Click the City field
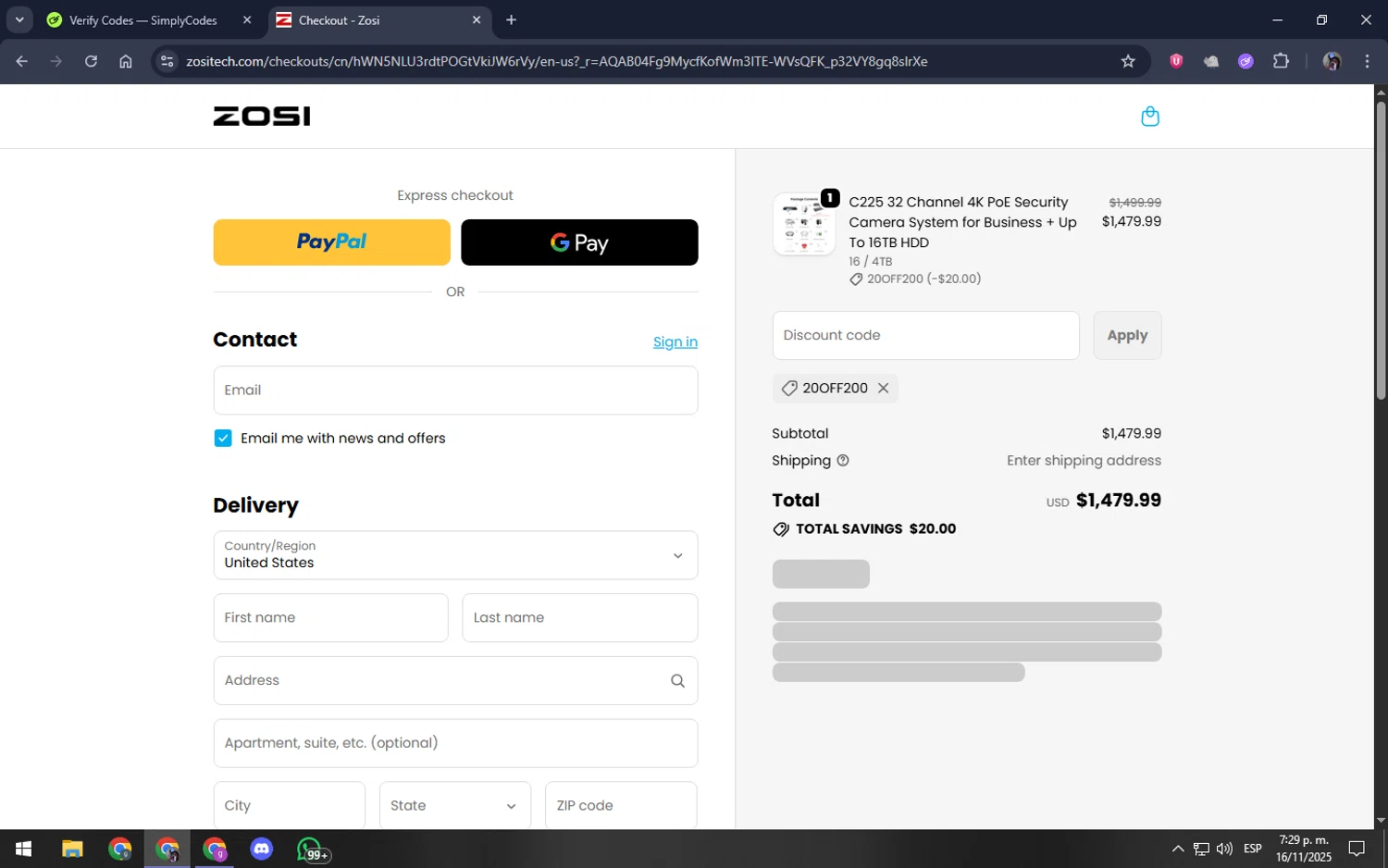The width and height of the screenshot is (1388, 868). (289, 806)
